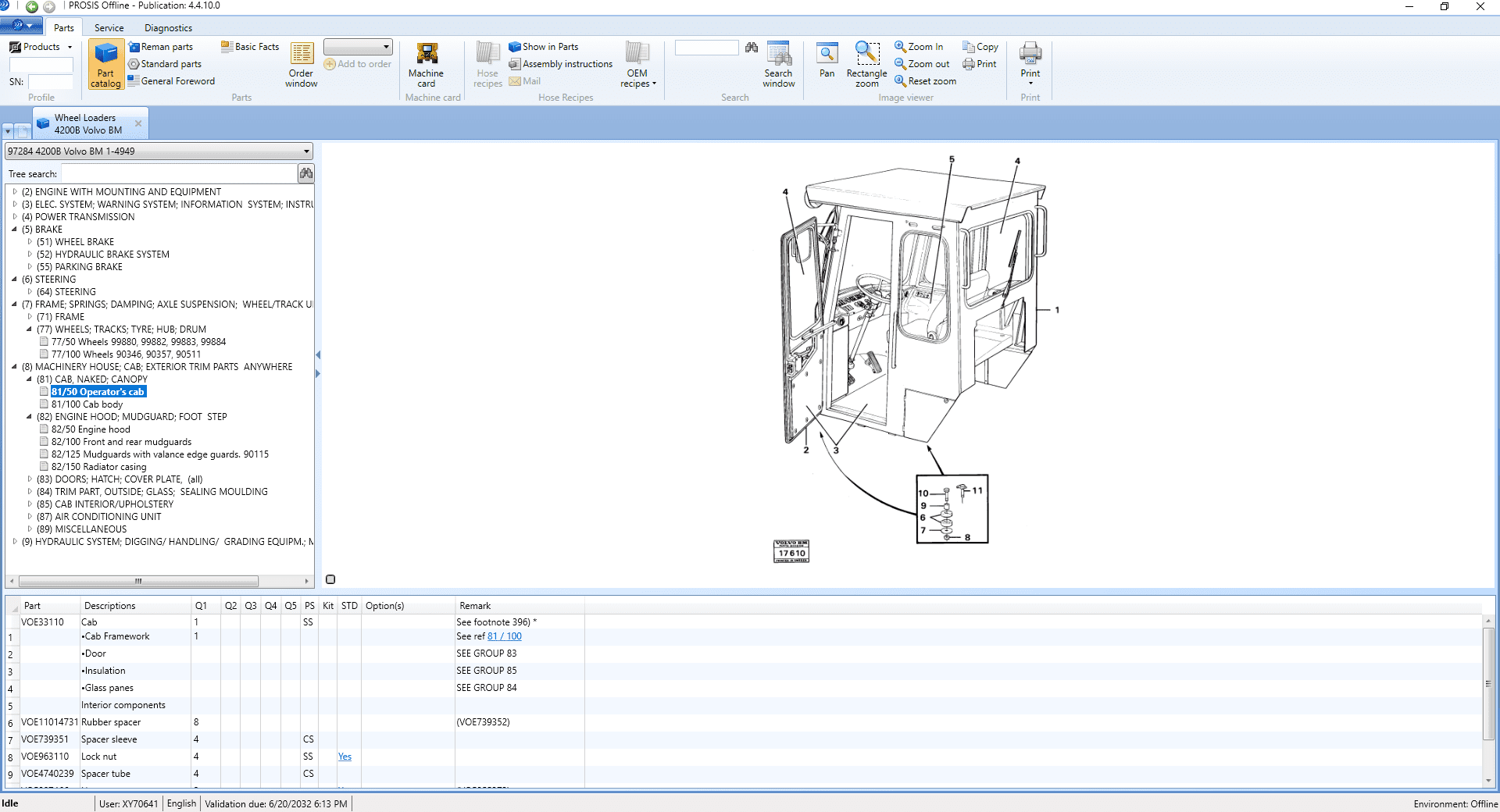Switch to the Diagnostics tab

(x=168, y=28)
